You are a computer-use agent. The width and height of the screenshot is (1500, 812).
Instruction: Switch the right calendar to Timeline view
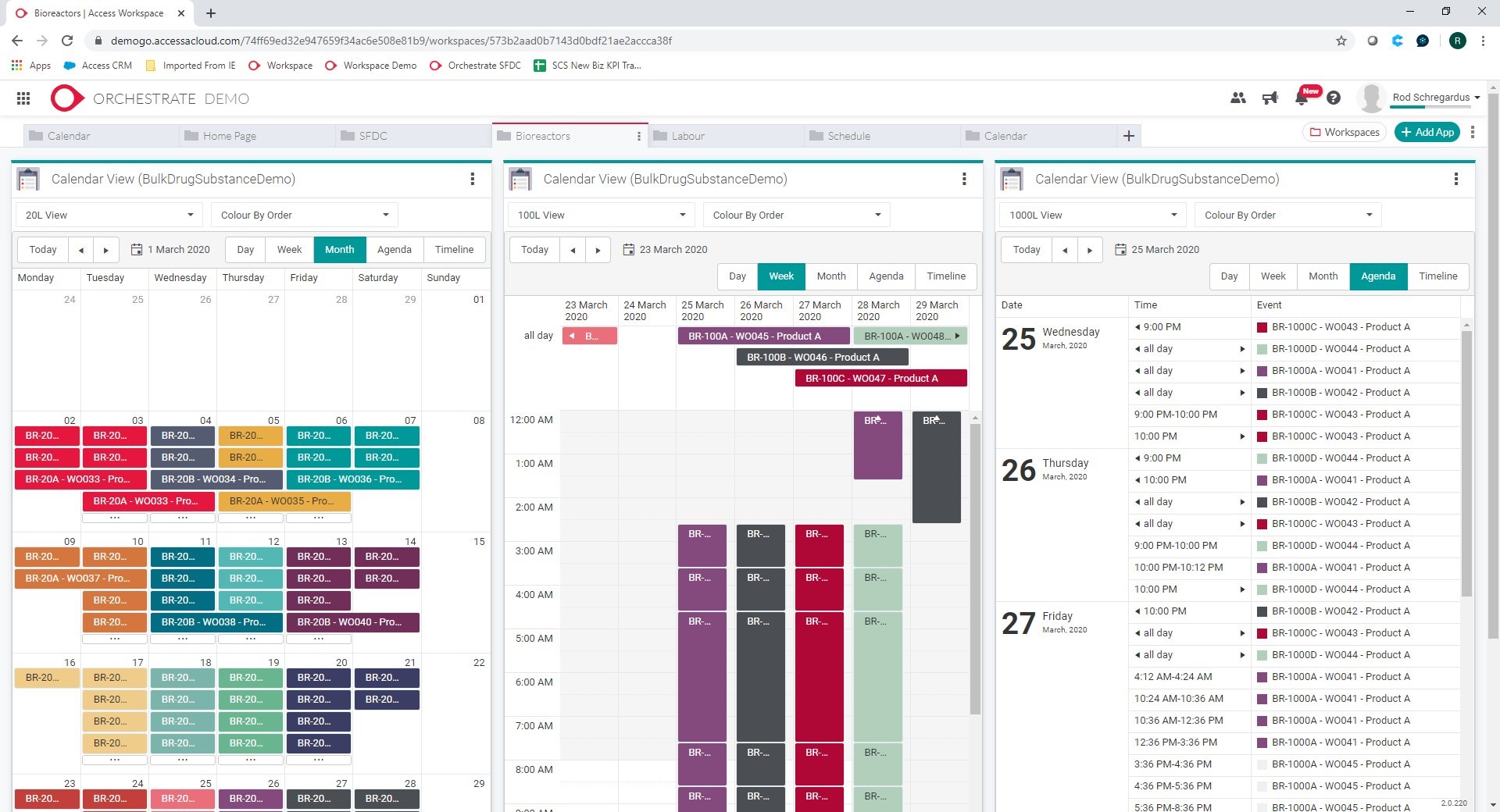coord(1437,276)
